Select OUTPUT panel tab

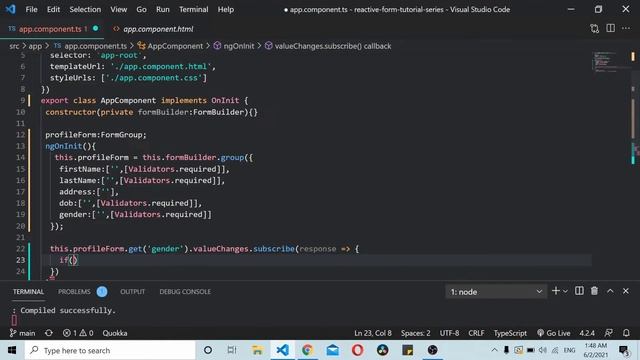click(133, 291)
